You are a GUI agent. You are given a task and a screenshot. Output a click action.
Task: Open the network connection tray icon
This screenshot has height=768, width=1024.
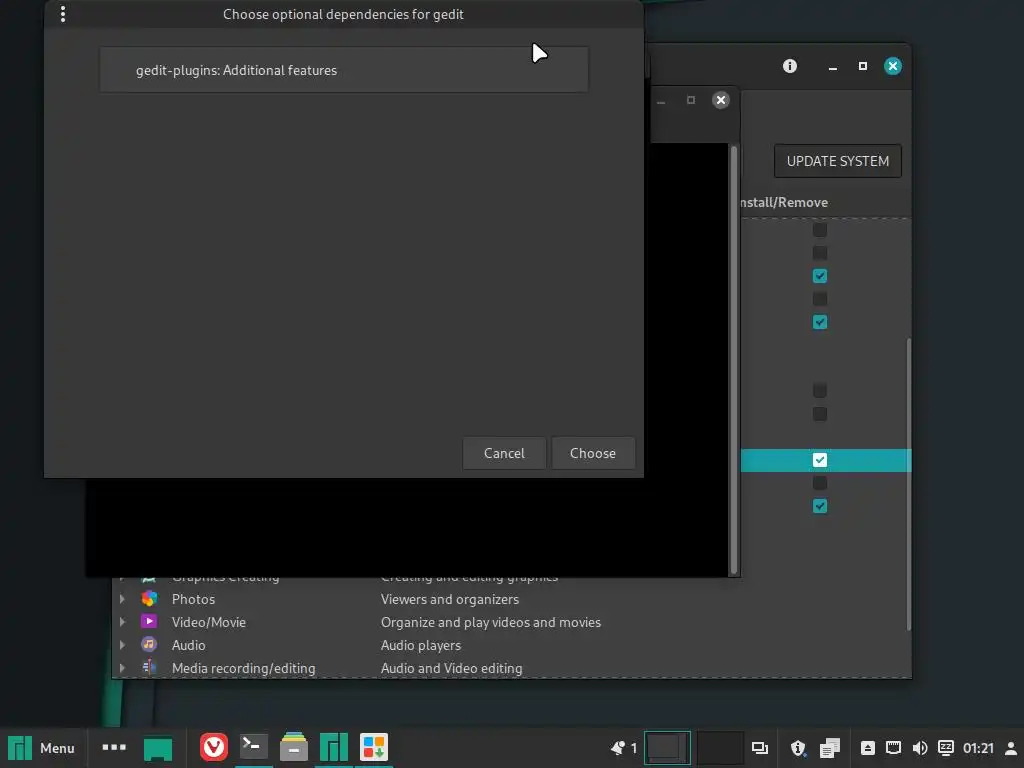[893, 748]
